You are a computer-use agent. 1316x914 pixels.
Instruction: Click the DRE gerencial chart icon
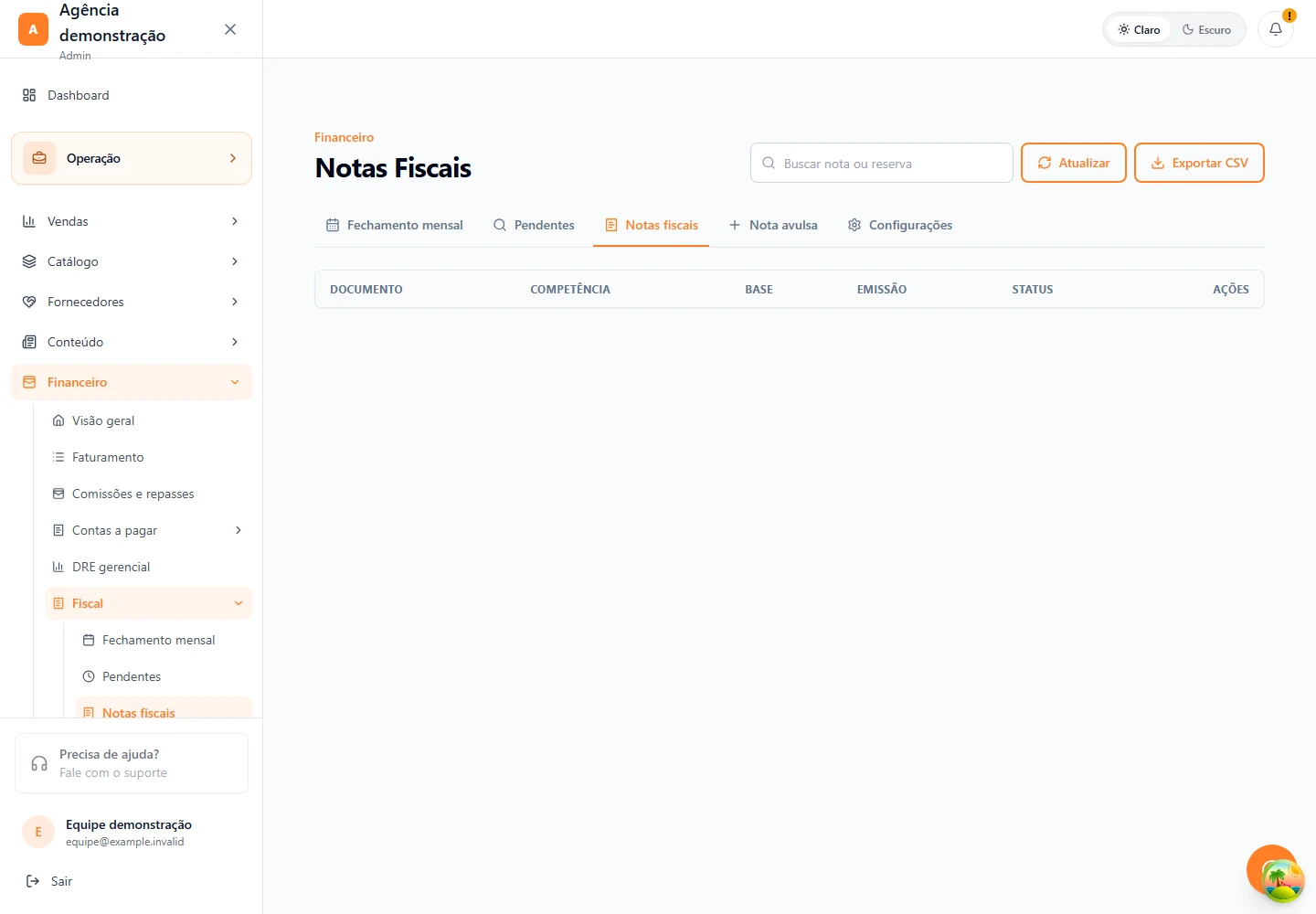pyautogui.click(x=58, y=567)
